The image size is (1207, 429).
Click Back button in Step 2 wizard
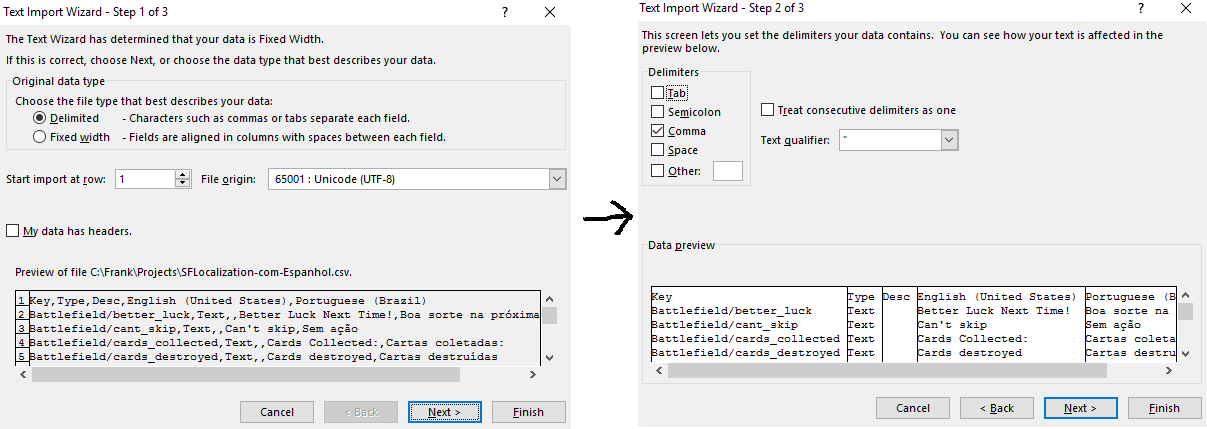point(995,408)
